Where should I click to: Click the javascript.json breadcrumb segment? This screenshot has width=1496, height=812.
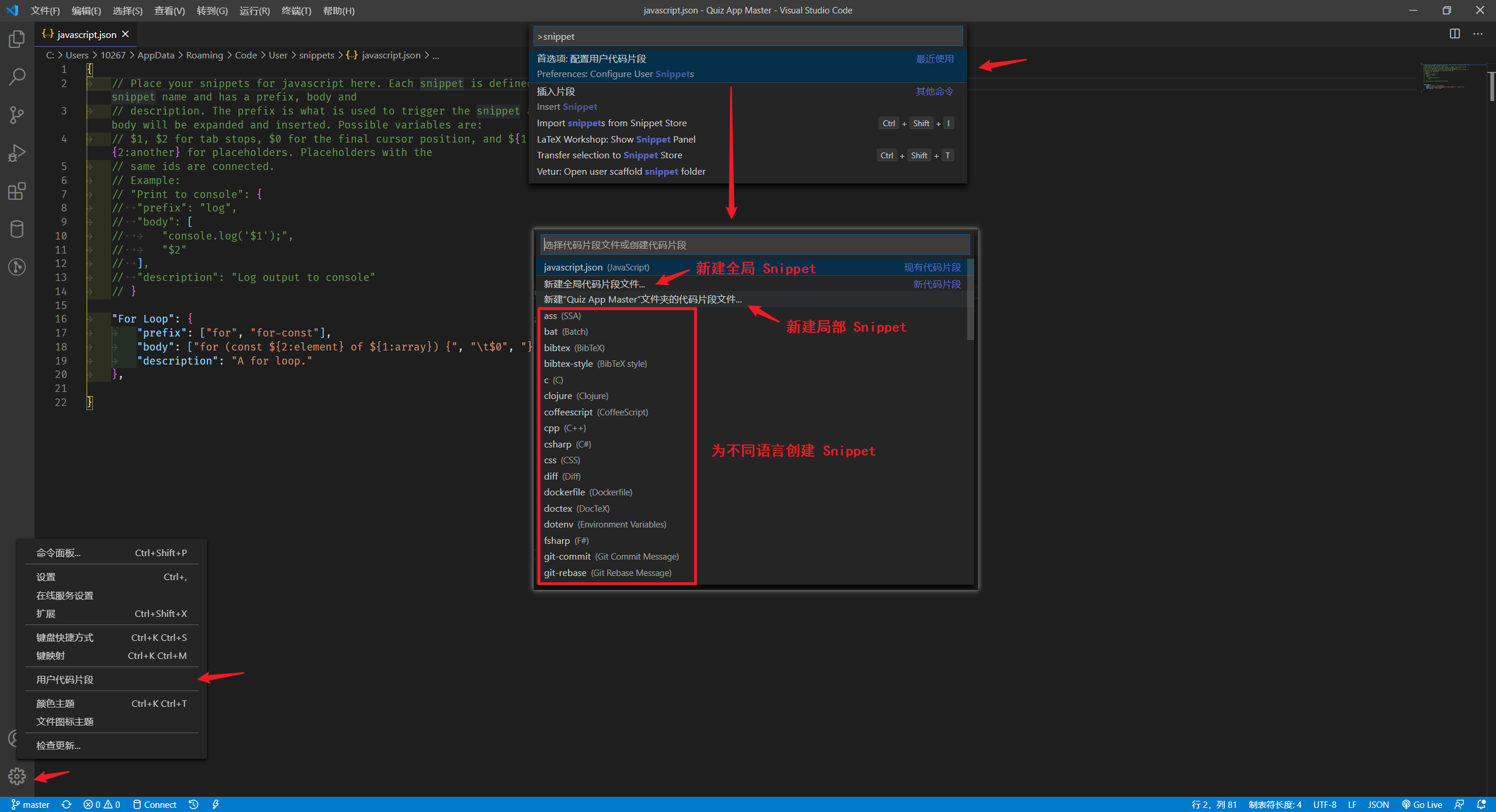click(383, 55)
